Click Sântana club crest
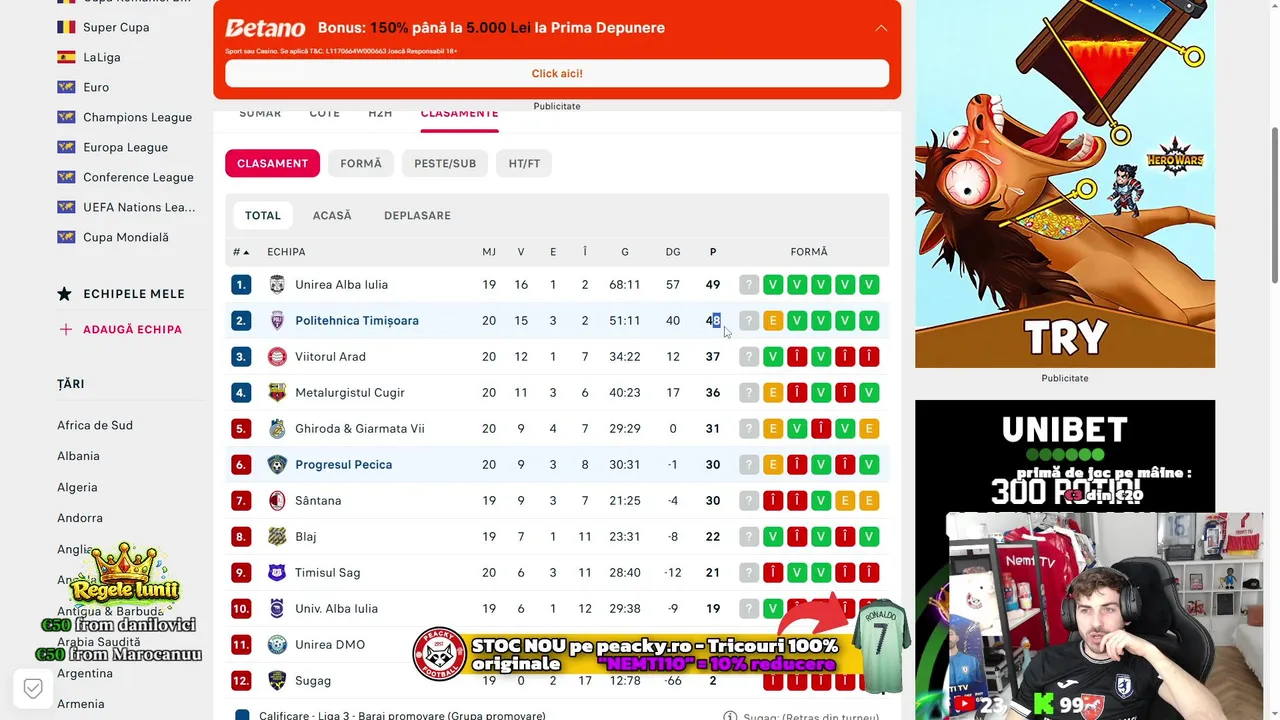 (x=277, y=501)
